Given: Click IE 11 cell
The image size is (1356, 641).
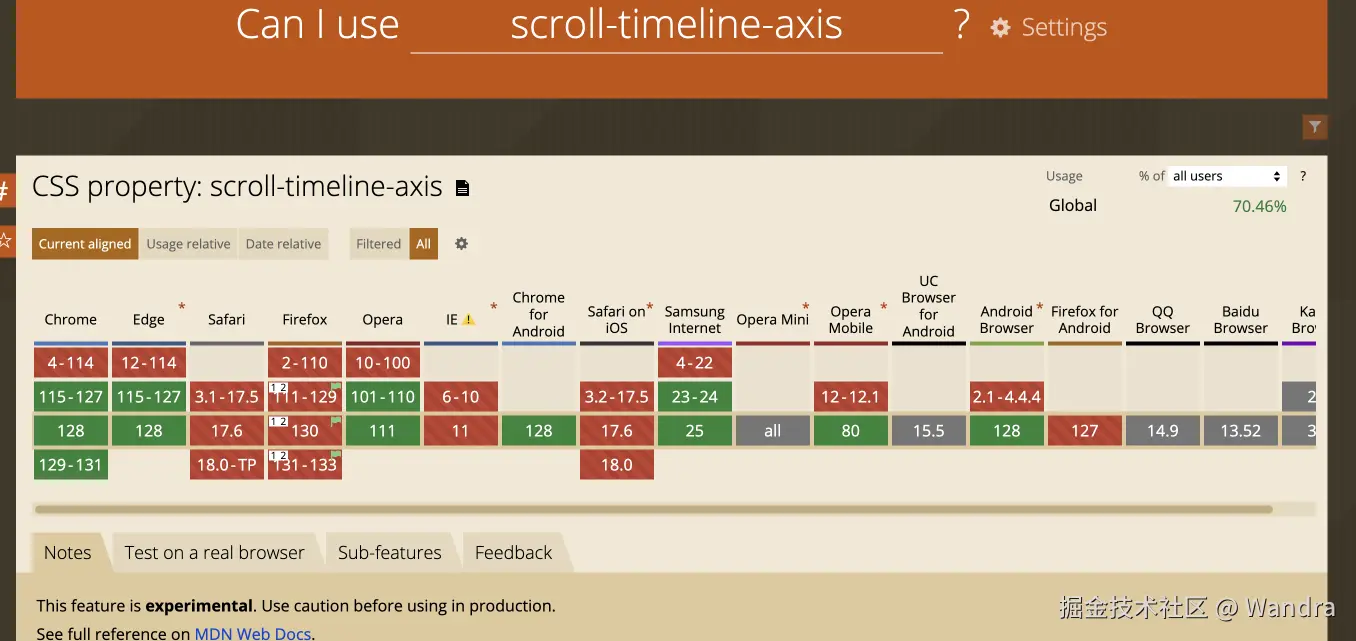Looking at the screenshot, I should click(461, 431).
